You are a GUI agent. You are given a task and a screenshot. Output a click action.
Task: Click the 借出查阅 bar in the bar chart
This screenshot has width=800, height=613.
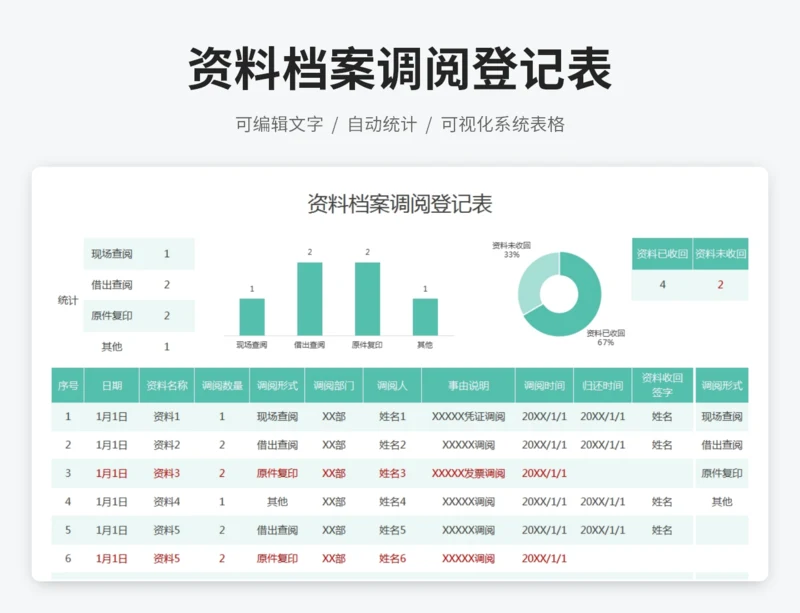tap(310, 299)
